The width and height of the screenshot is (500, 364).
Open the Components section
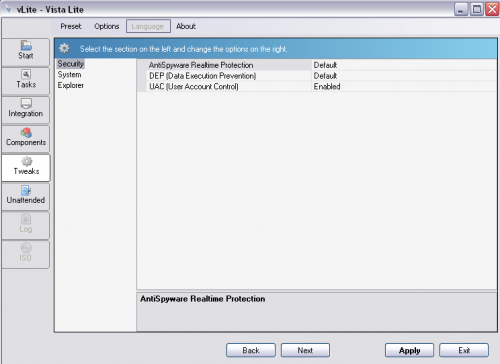pyautogui.click(x=26, y=139)
